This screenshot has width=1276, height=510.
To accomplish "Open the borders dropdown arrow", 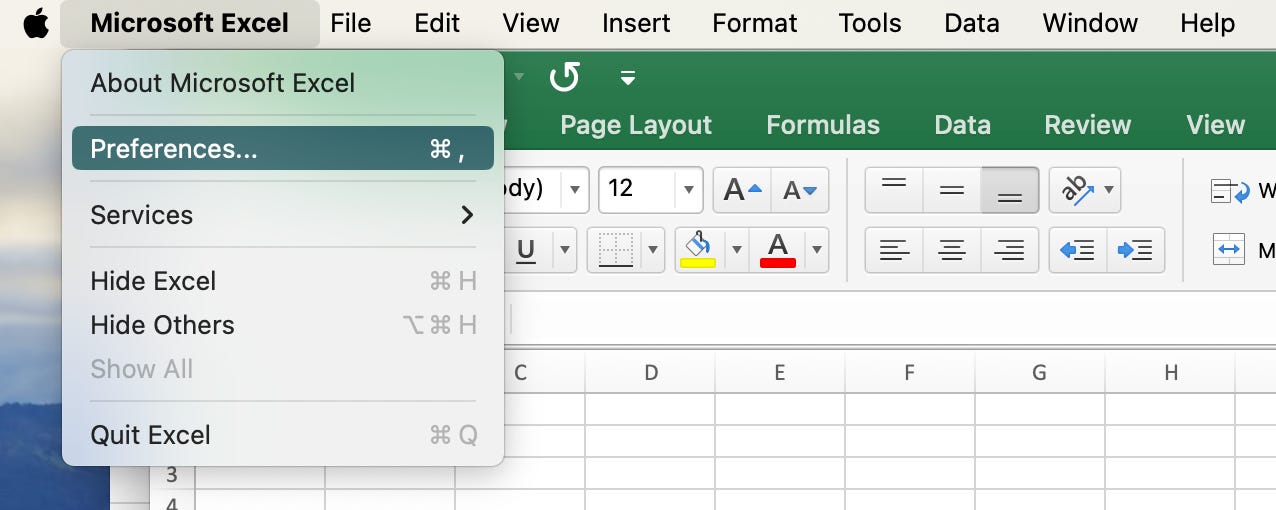I will tap(653, 250).
